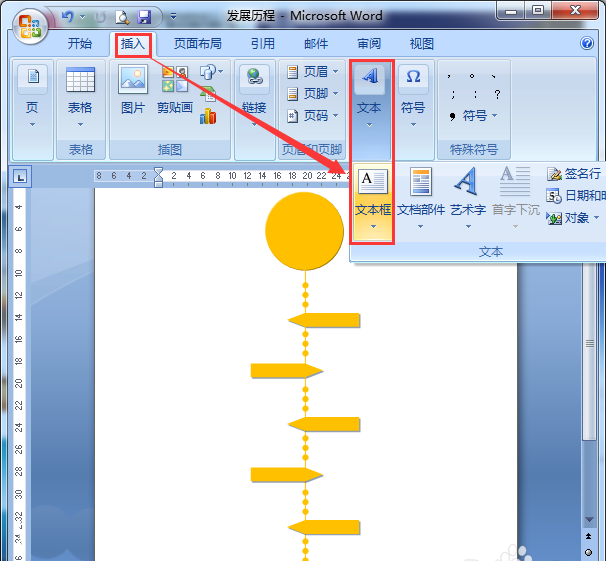Viewport: 606px width, 561px height.
Task: Open the 页眉 header dropdown
Action: [313, 71]
